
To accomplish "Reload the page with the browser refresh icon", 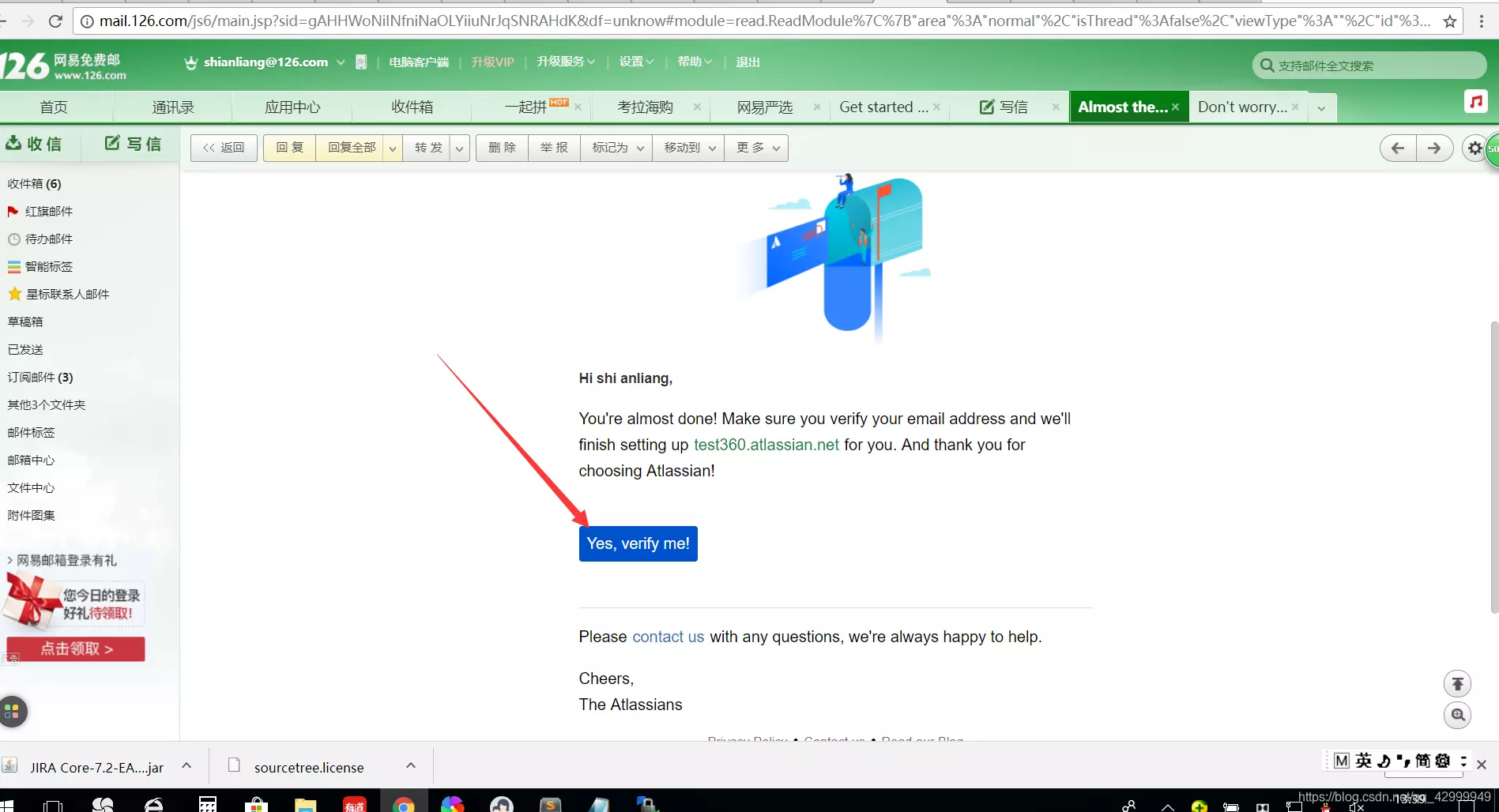I will coord(55,21).
